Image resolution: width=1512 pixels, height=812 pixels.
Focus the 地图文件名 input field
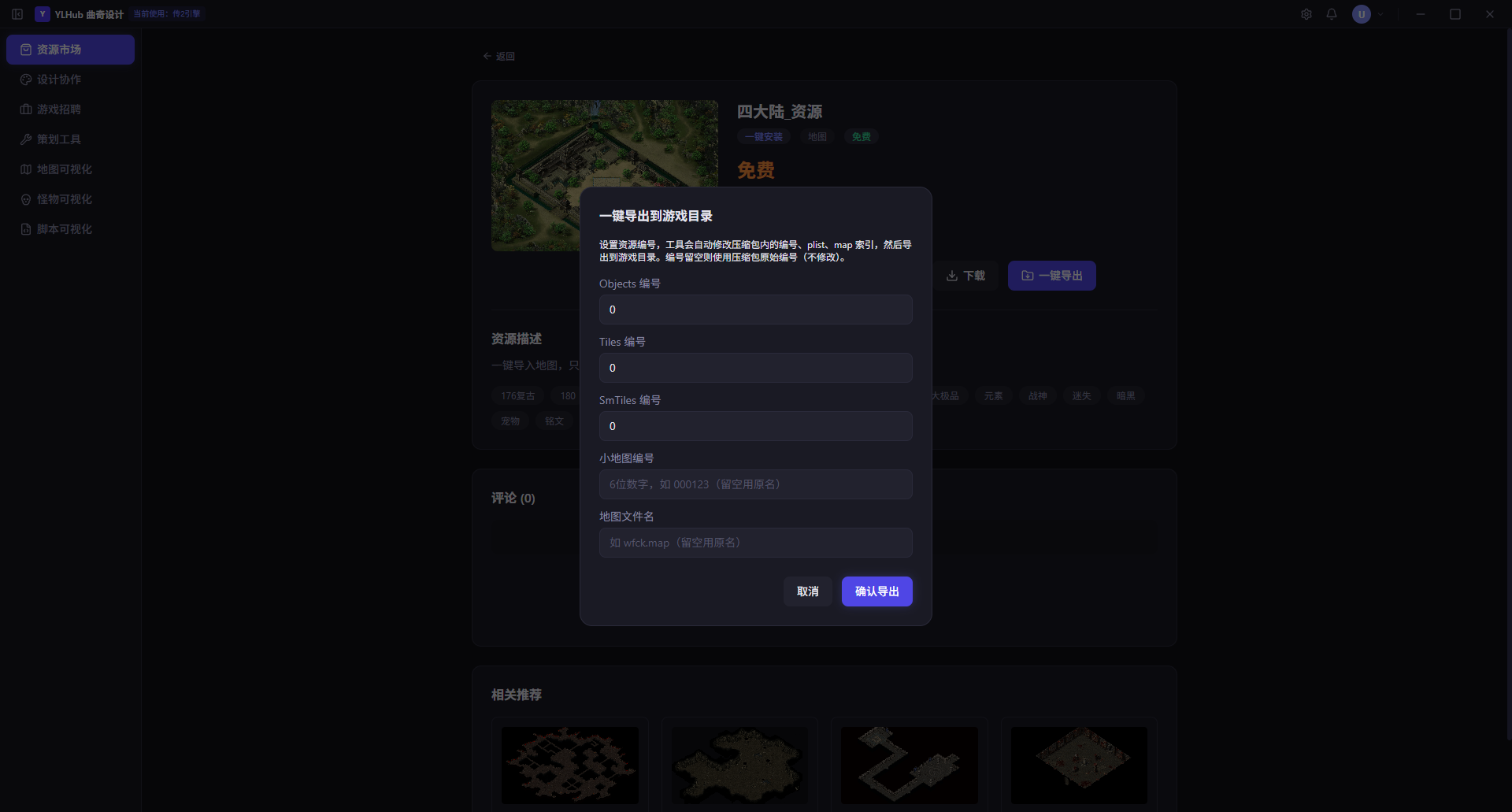coord(756,543)
